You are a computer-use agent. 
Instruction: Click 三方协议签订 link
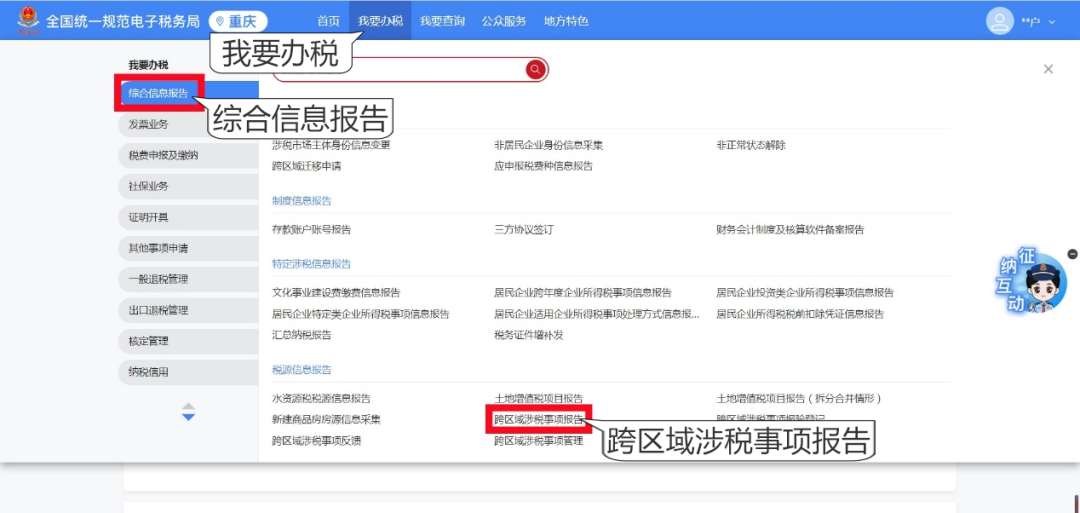click(523, 229)
